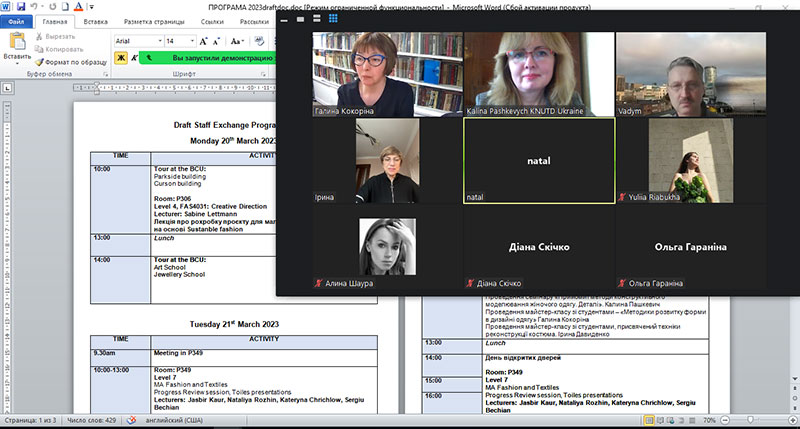Click muted microphone icon beside Діана Скічко label
This screenshot has height=429, width=800.
470,283
